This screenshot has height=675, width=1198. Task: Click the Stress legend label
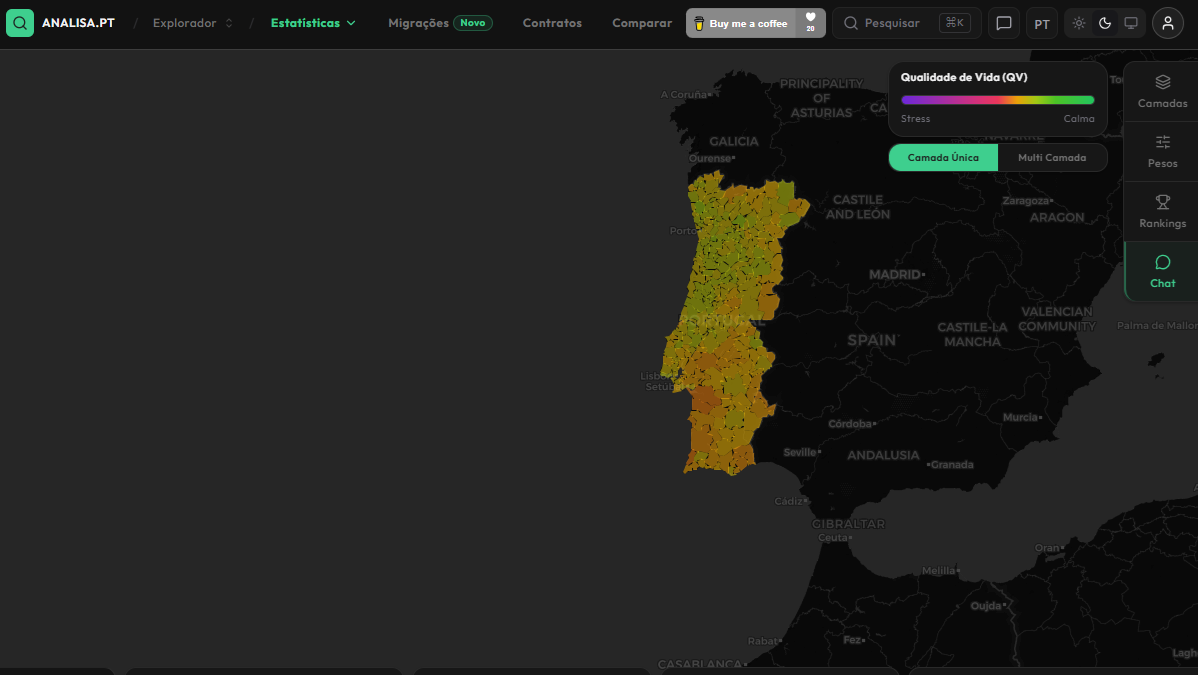tap(915, 118)
